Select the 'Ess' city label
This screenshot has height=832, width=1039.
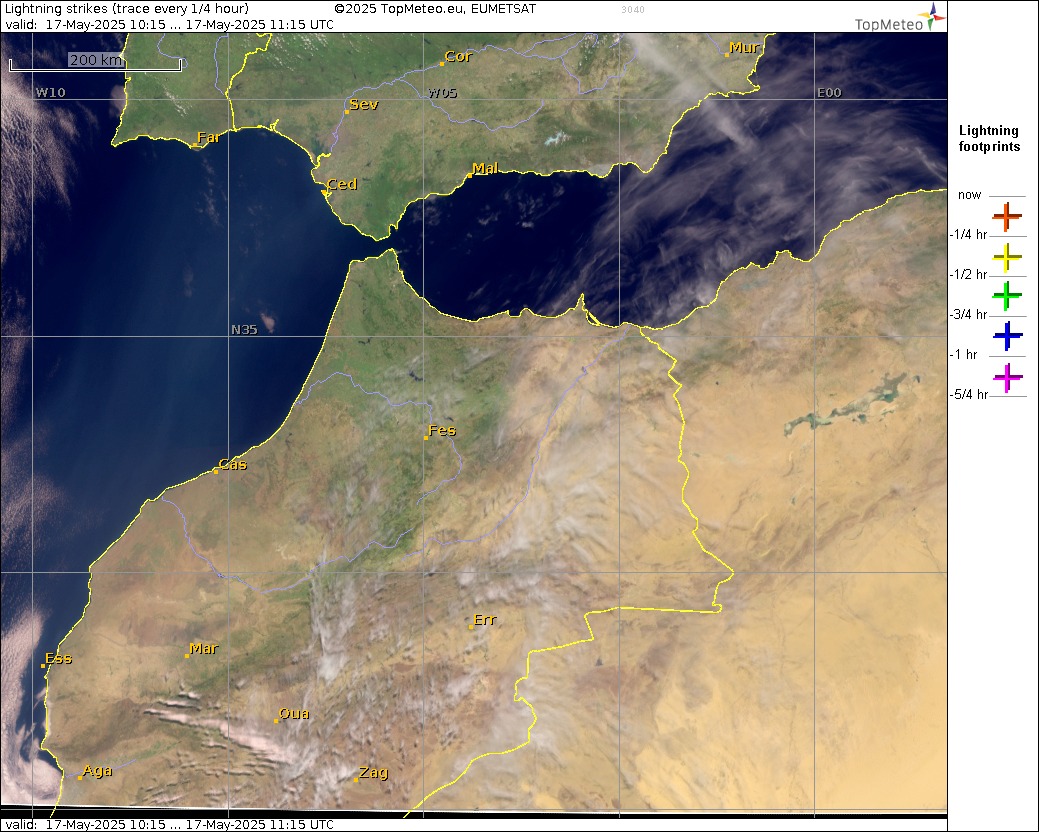[58, 658]
